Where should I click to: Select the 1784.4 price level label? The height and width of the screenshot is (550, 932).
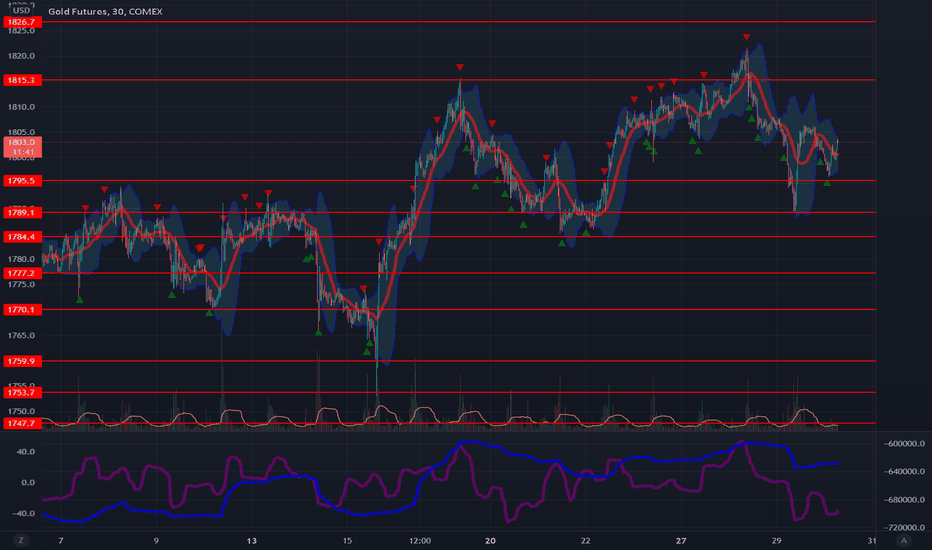click(x=23, y=237)
